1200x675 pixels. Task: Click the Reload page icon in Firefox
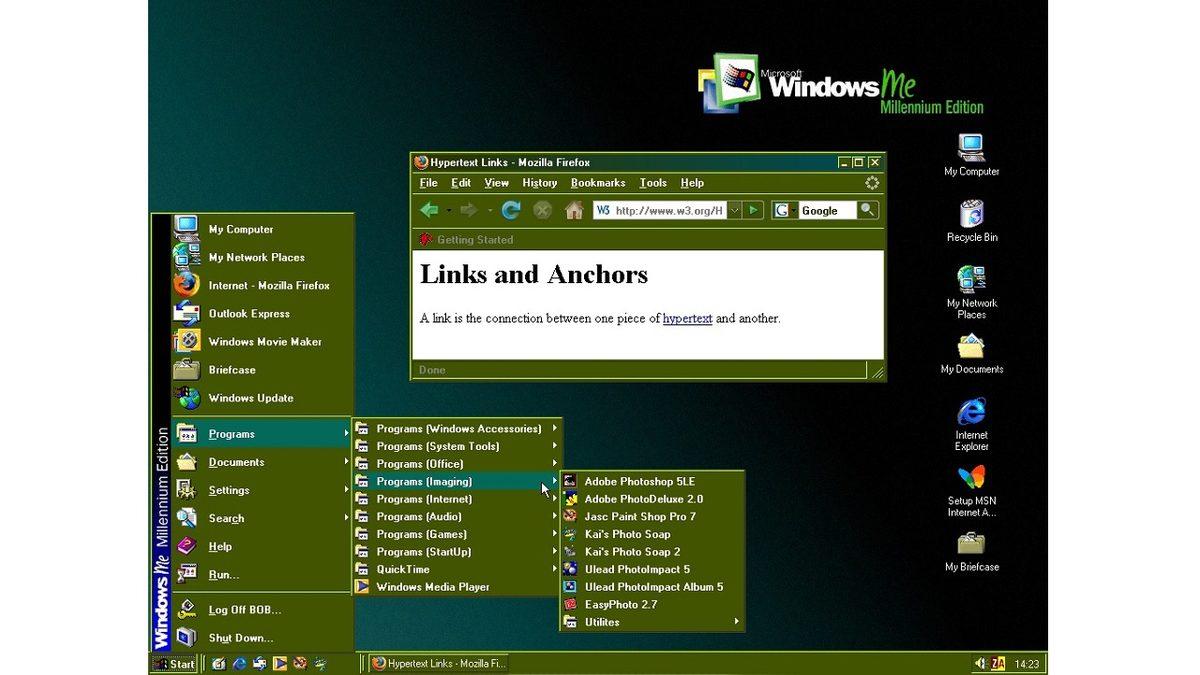511,210
